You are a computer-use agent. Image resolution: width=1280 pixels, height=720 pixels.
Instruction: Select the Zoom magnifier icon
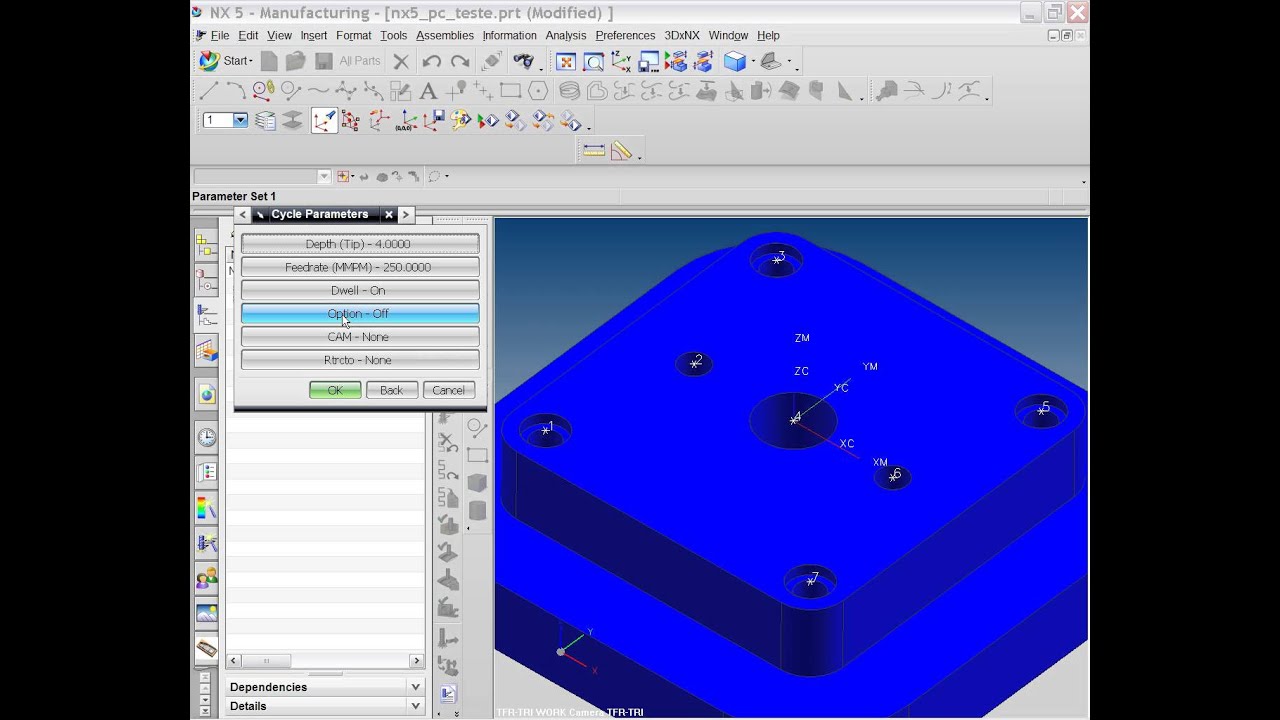(x=593, y=62)
